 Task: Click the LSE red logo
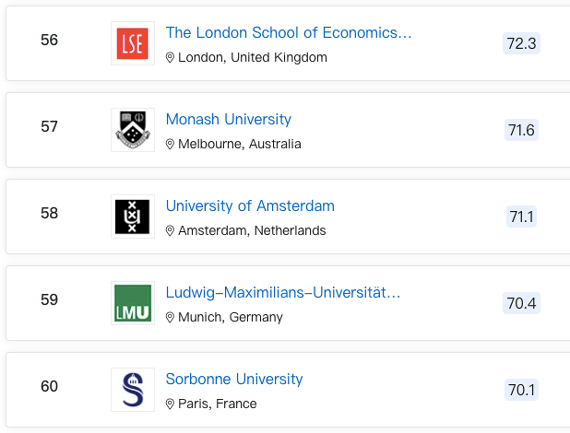(x=133, y=43)
